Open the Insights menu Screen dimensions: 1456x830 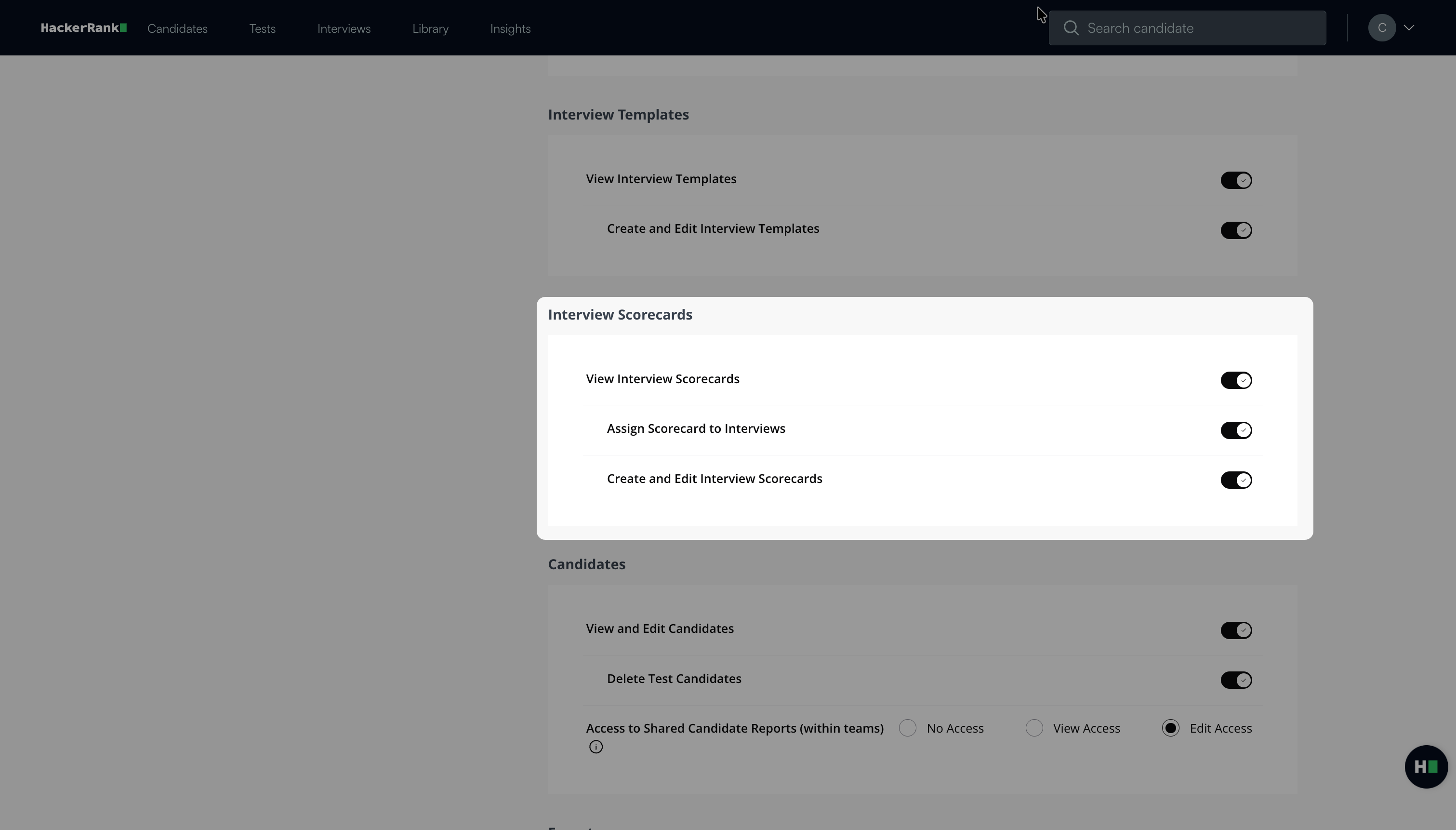[x=510, y=28]
